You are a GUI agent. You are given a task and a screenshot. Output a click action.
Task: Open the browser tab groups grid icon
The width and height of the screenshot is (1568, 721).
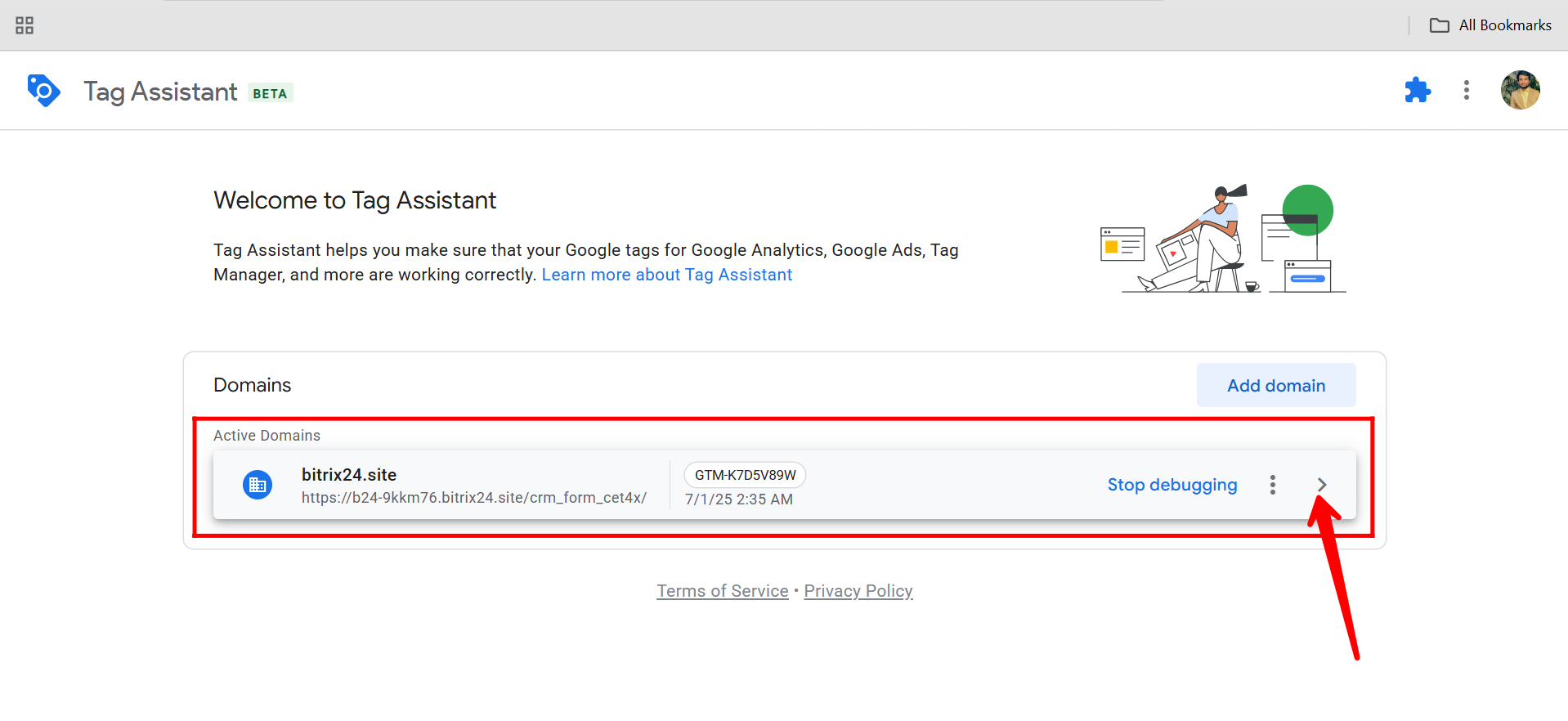[x=25, y=25]
